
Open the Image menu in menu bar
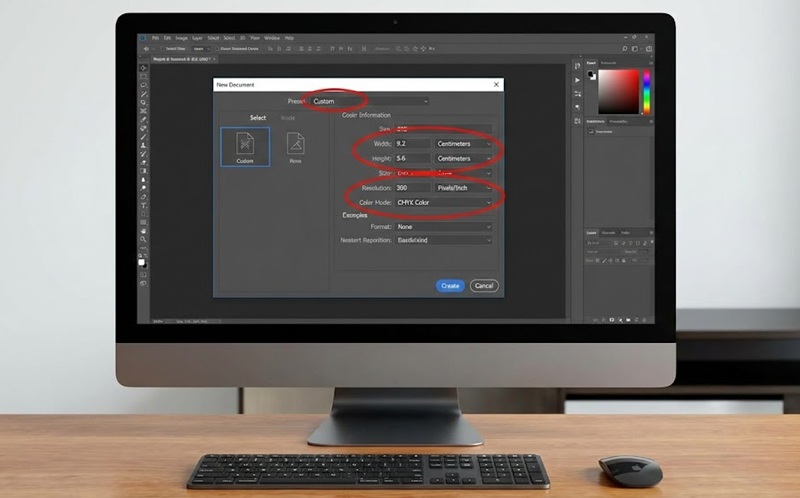click(183, 38)
